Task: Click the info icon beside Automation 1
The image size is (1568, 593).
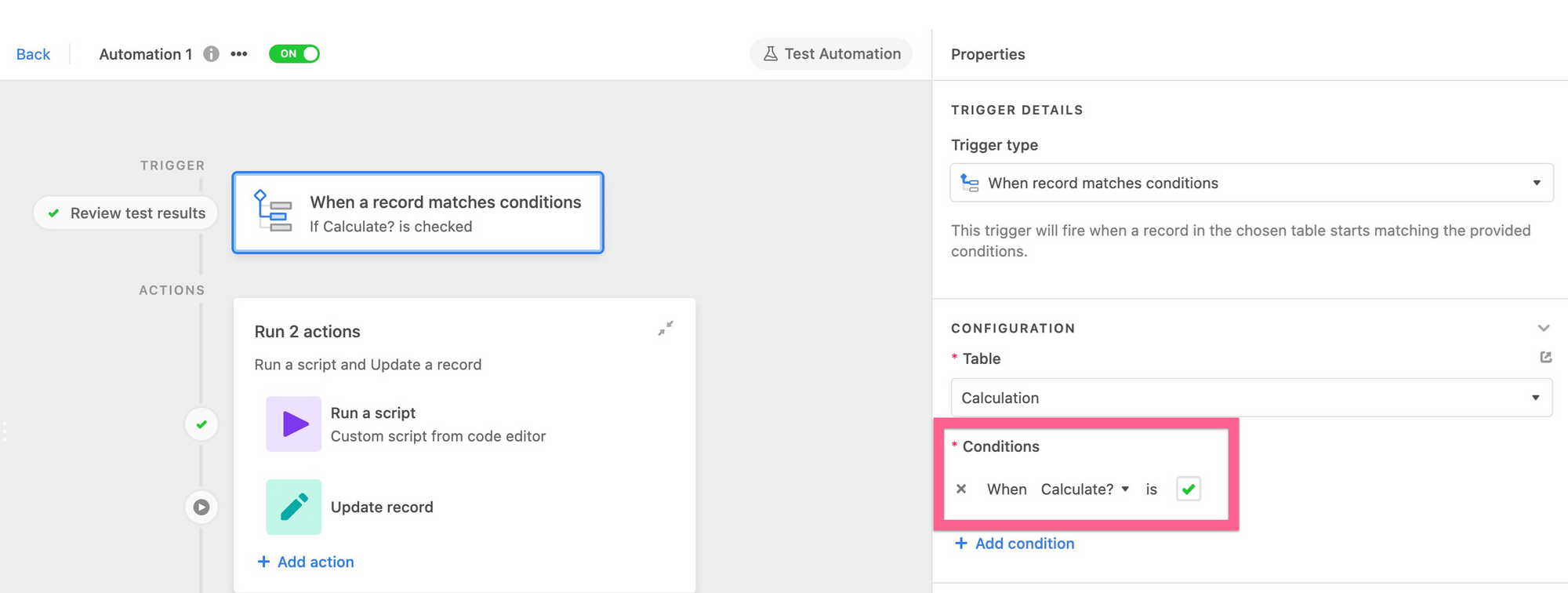Action: [211, 54]
